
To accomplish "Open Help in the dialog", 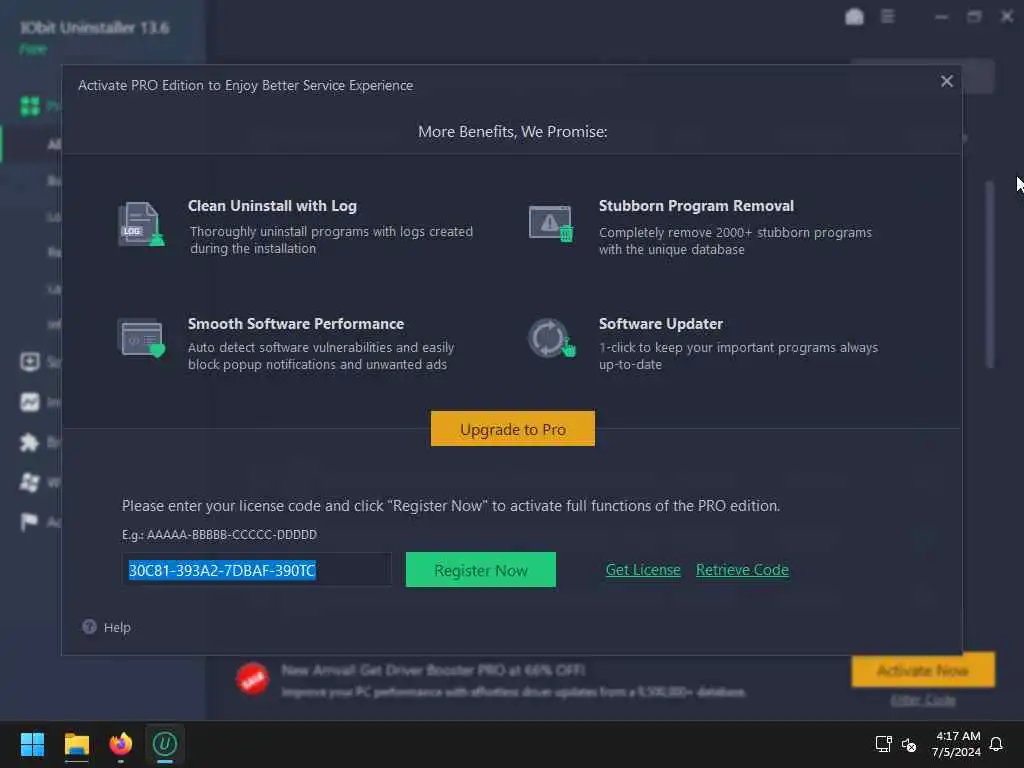I will point(117,627).
